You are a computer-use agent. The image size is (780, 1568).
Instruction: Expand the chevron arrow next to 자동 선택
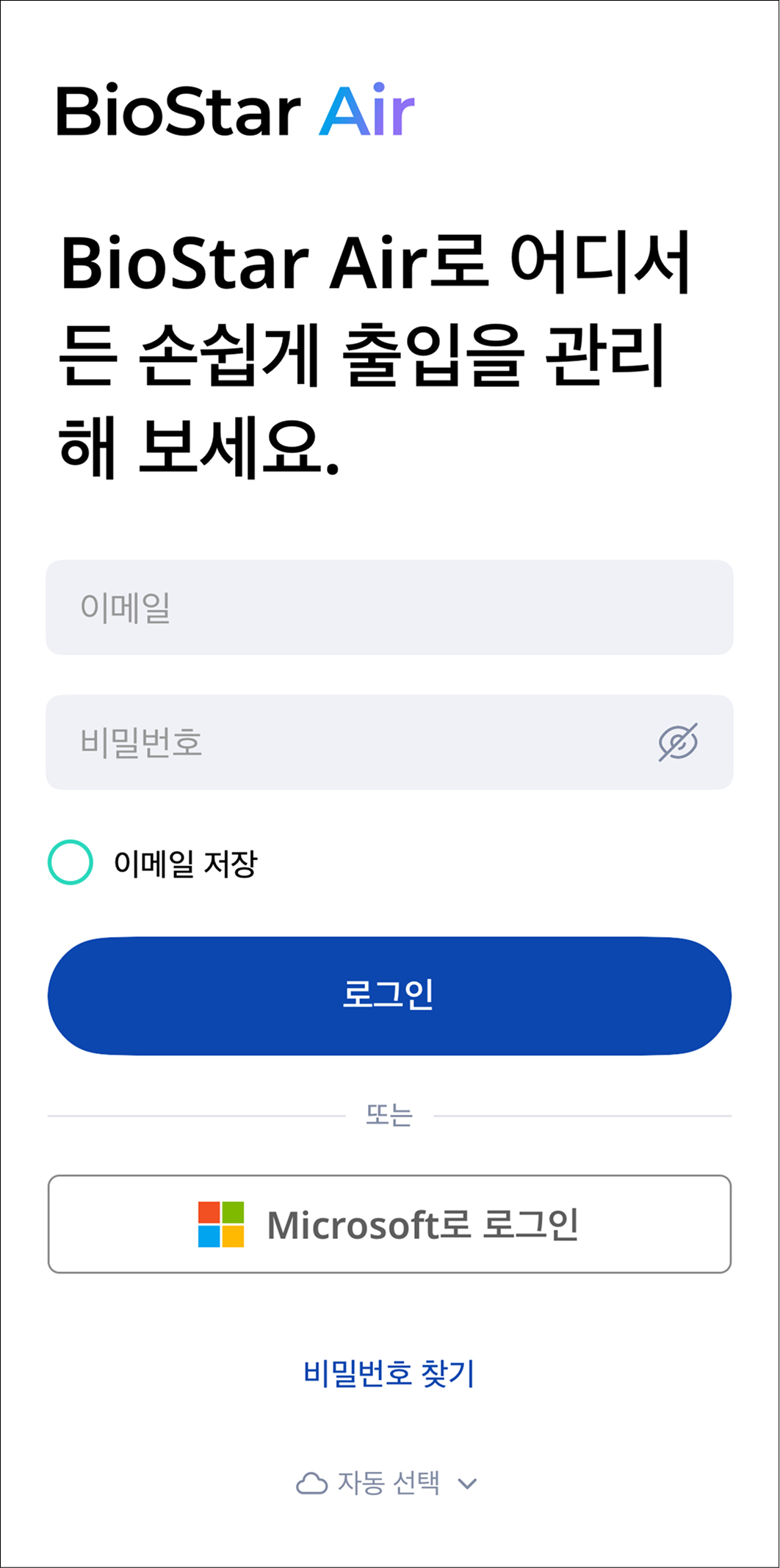coord(467,1484)
